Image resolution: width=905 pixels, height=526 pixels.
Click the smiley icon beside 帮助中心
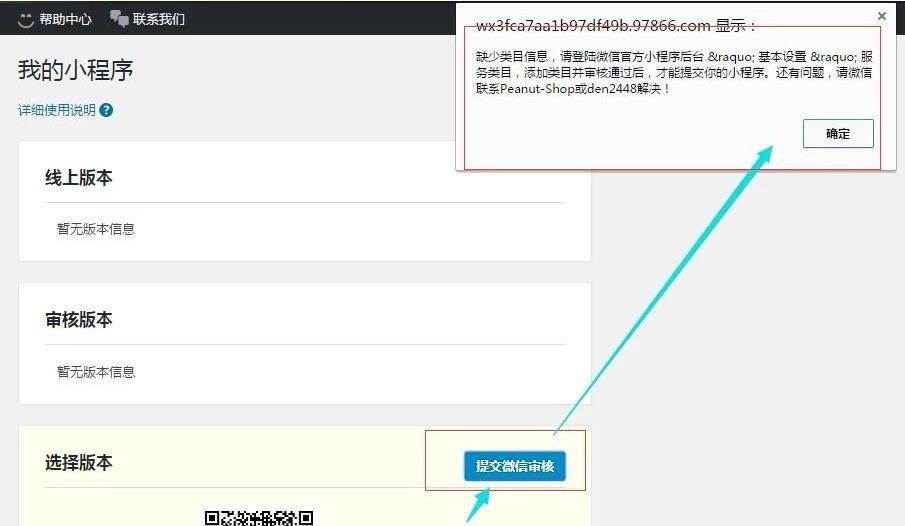(26, 19)
